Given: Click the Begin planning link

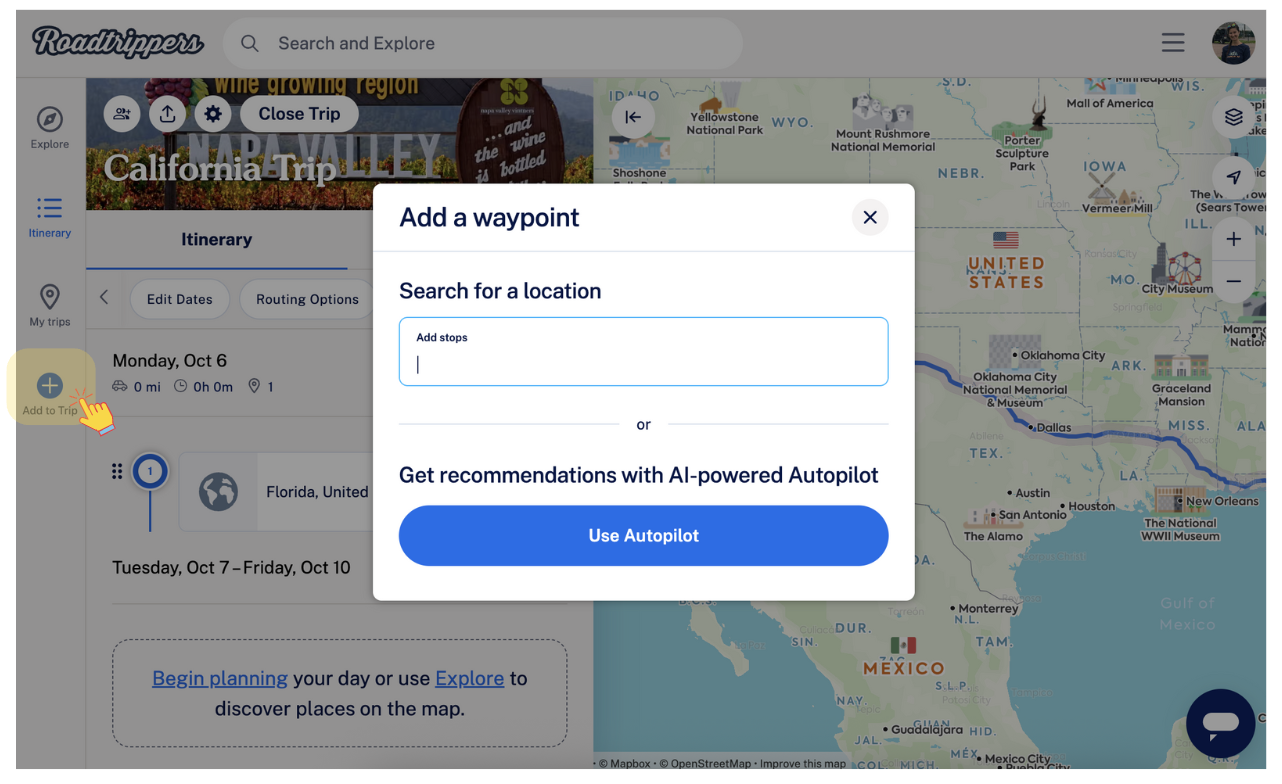Looking at the screenshot, I should tap(220, 678).
